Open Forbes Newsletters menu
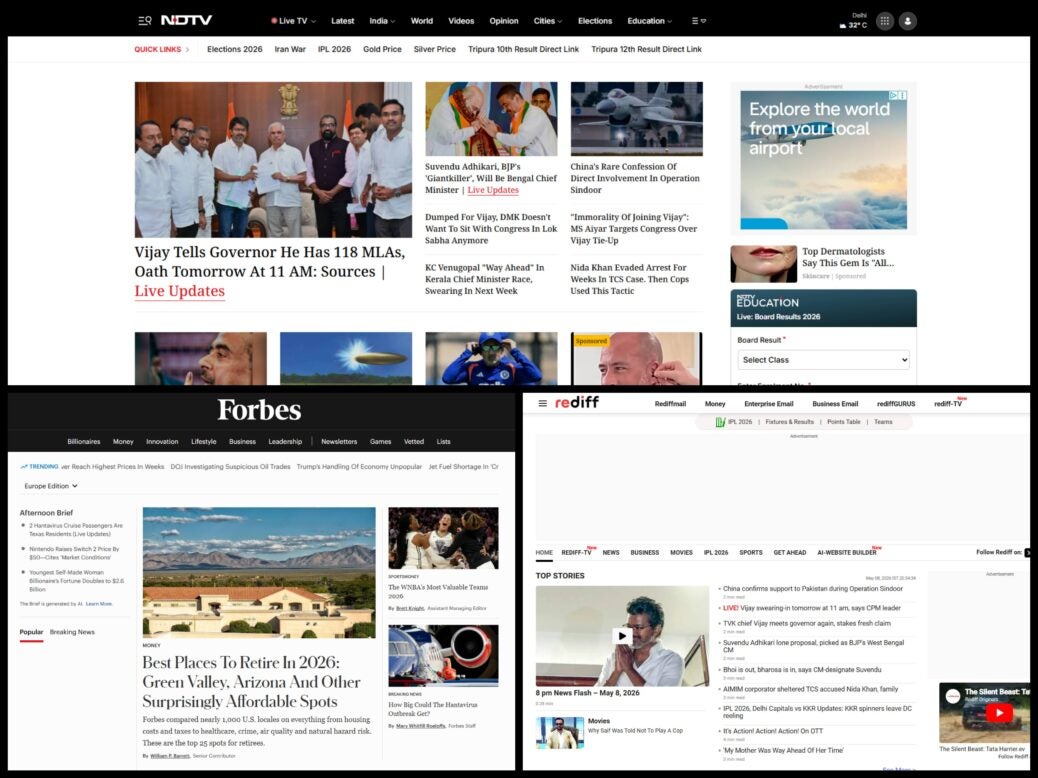This screenshot has height=778, width=1038. click(x=339, y=442)
